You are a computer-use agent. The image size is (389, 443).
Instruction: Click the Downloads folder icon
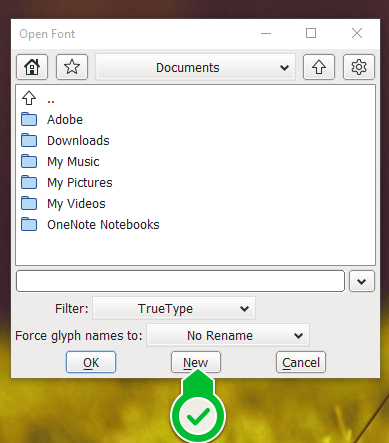29,140
